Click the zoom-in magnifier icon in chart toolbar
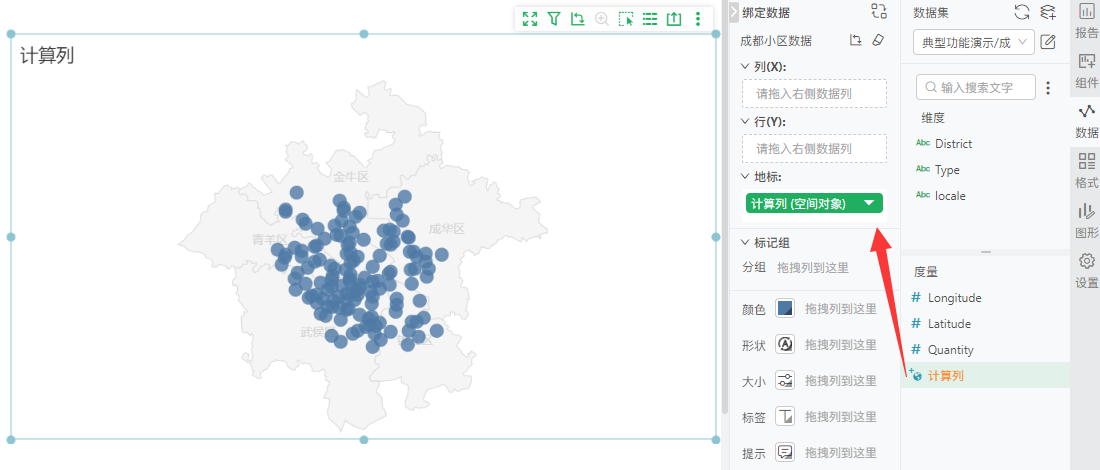 [x=601, y=19]
